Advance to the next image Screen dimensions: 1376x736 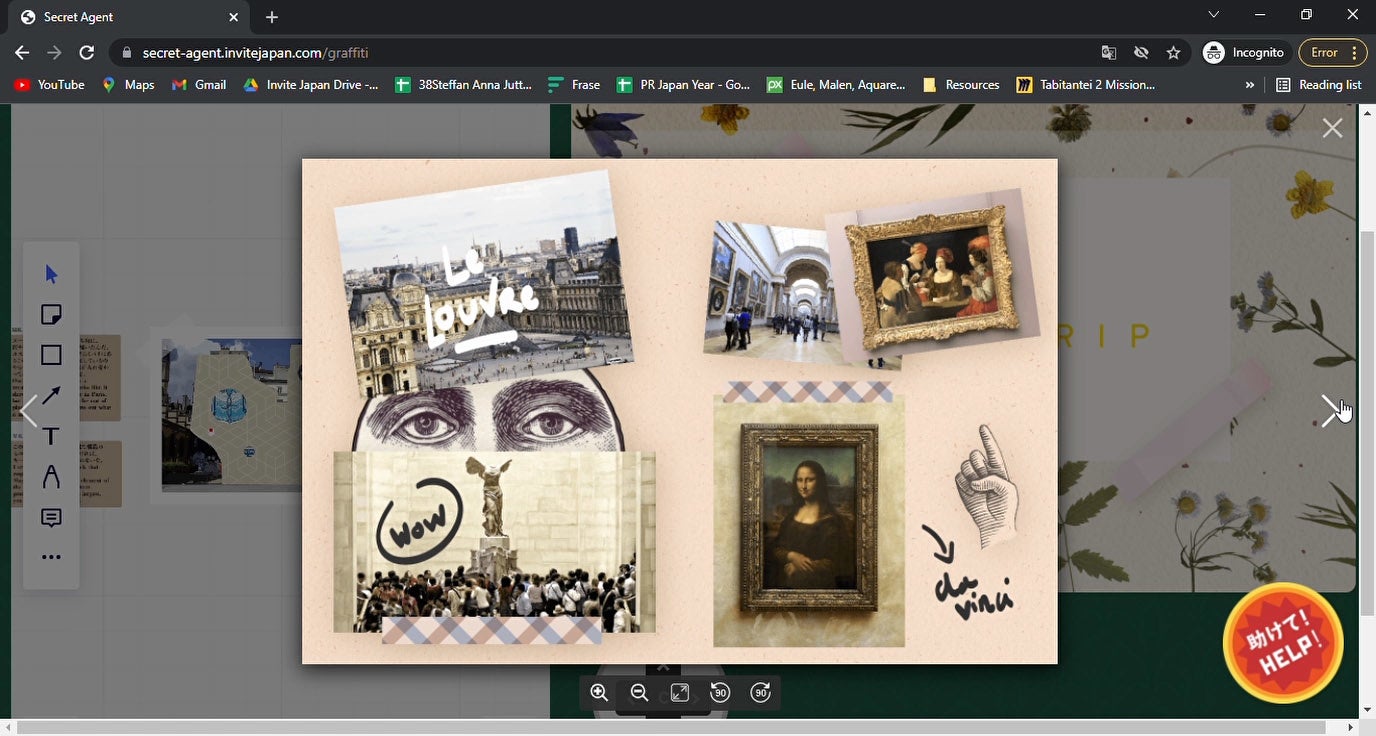tap(1331, 411)
